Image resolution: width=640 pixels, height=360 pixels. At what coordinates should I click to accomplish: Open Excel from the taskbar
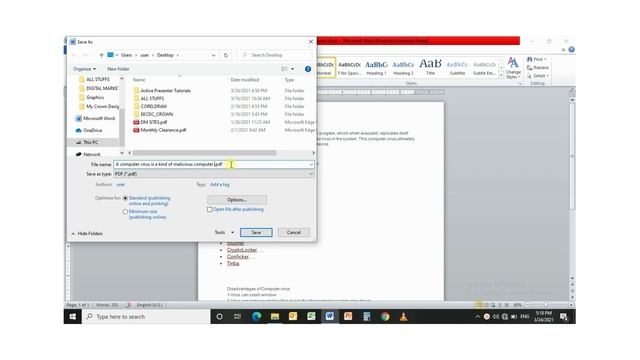pyautogui.click(x=311, y=316)
